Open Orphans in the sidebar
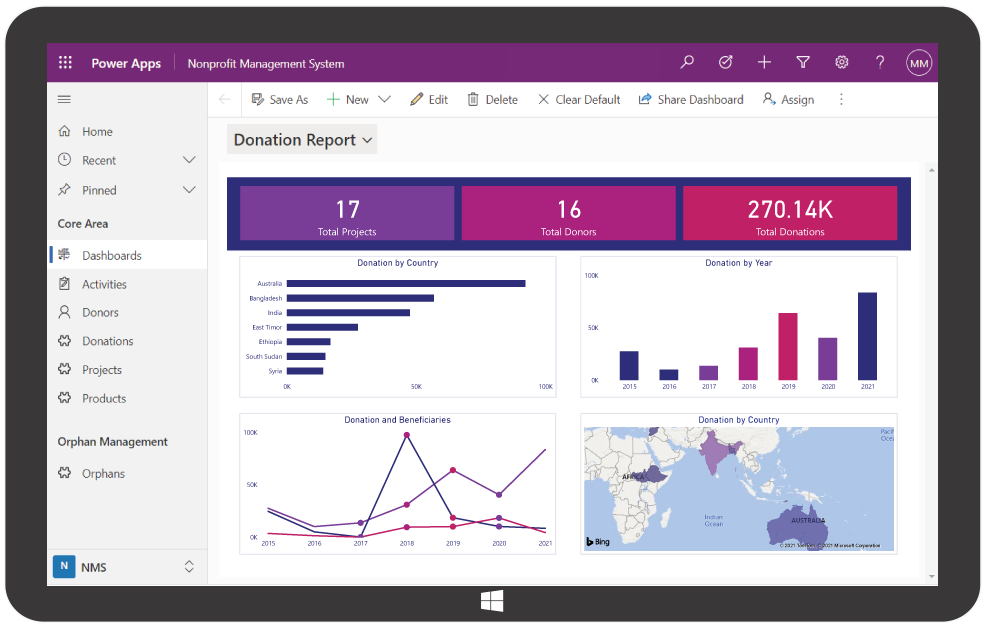 [x=103, y=474]
